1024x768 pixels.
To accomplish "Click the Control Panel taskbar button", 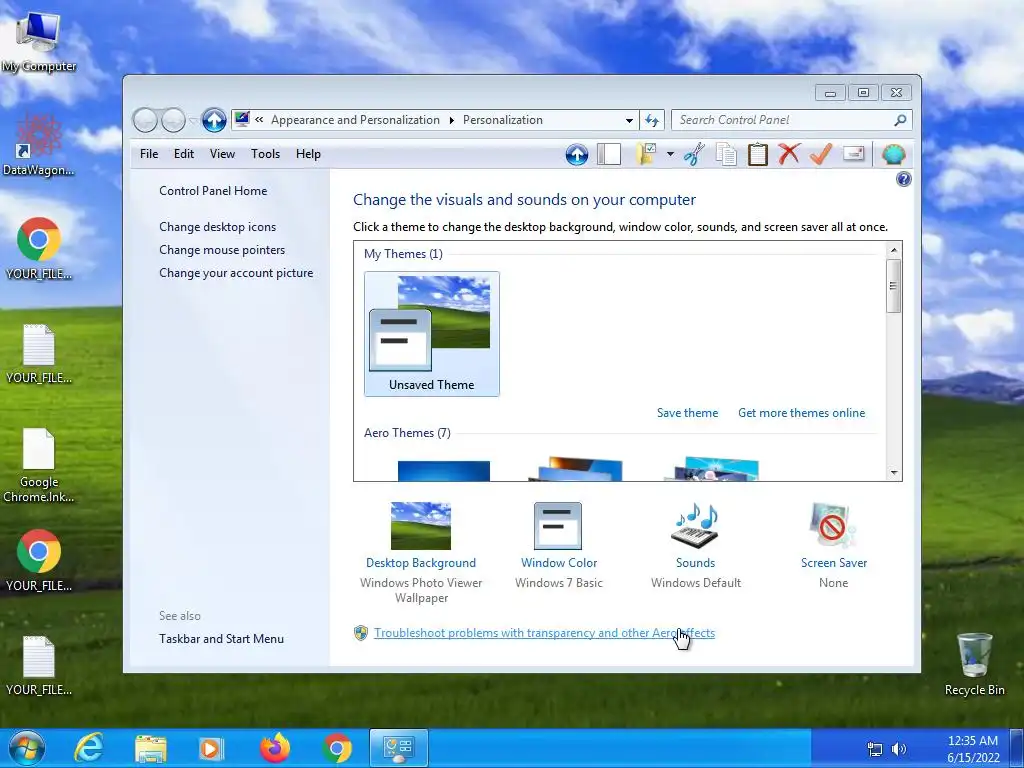I will point(399,748).
